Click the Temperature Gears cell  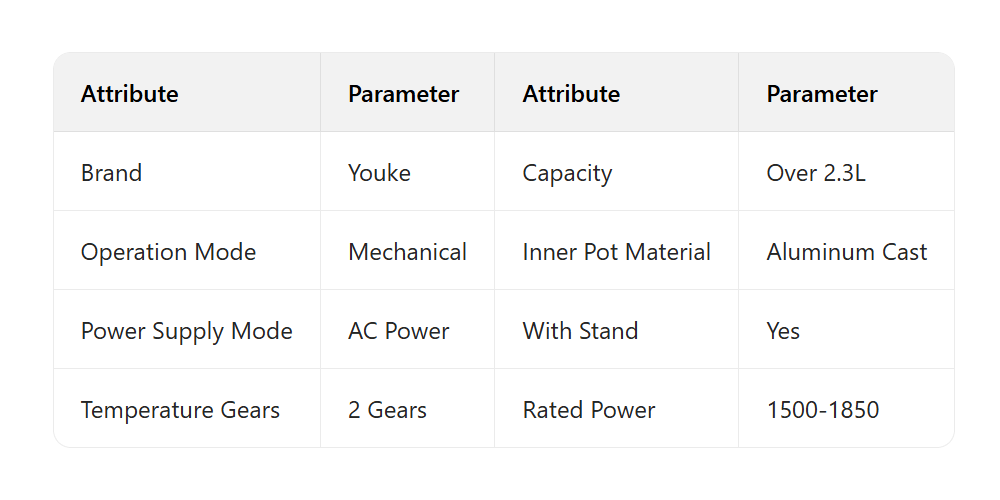180,410
